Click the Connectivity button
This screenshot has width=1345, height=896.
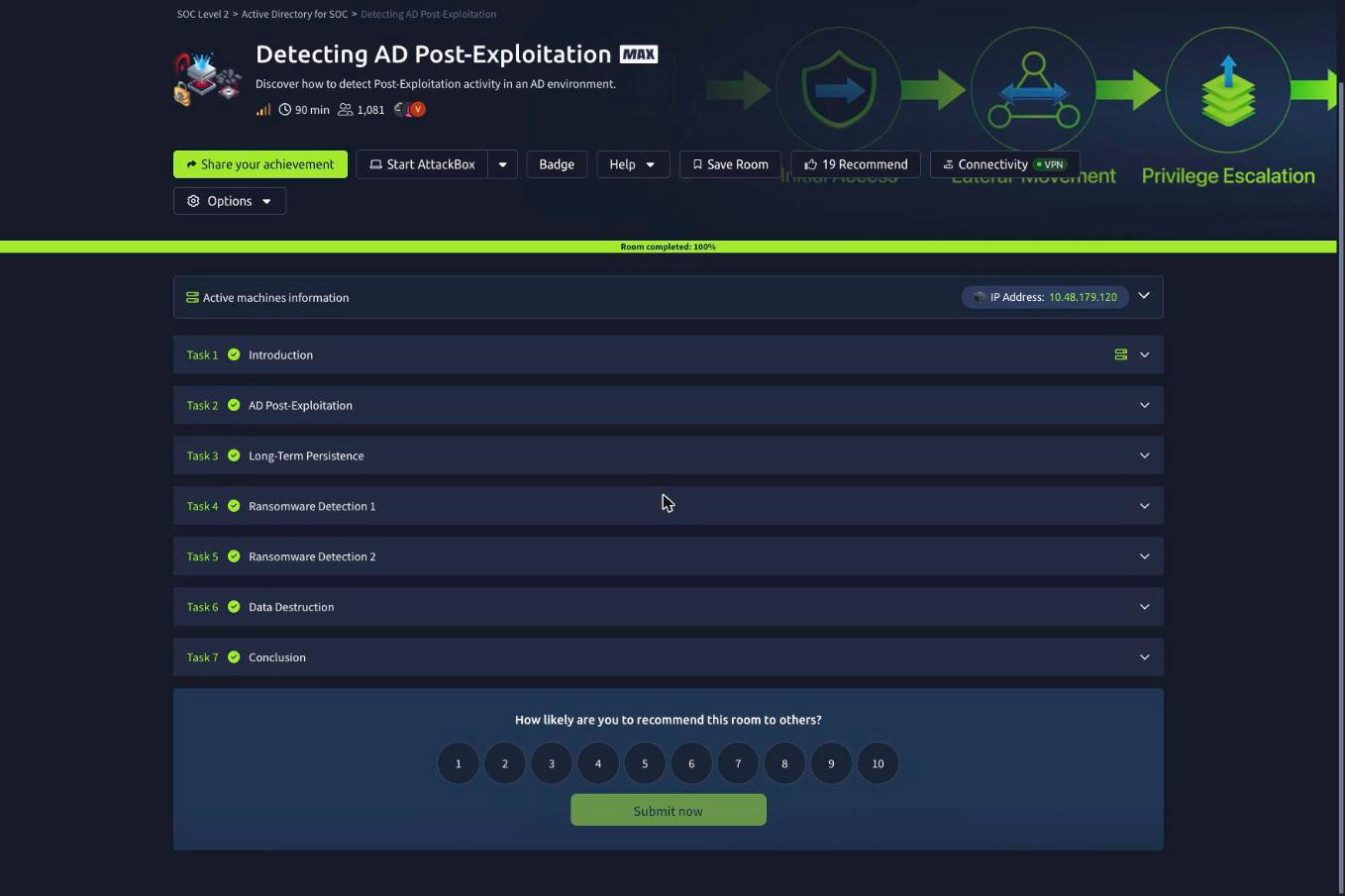1004,164
